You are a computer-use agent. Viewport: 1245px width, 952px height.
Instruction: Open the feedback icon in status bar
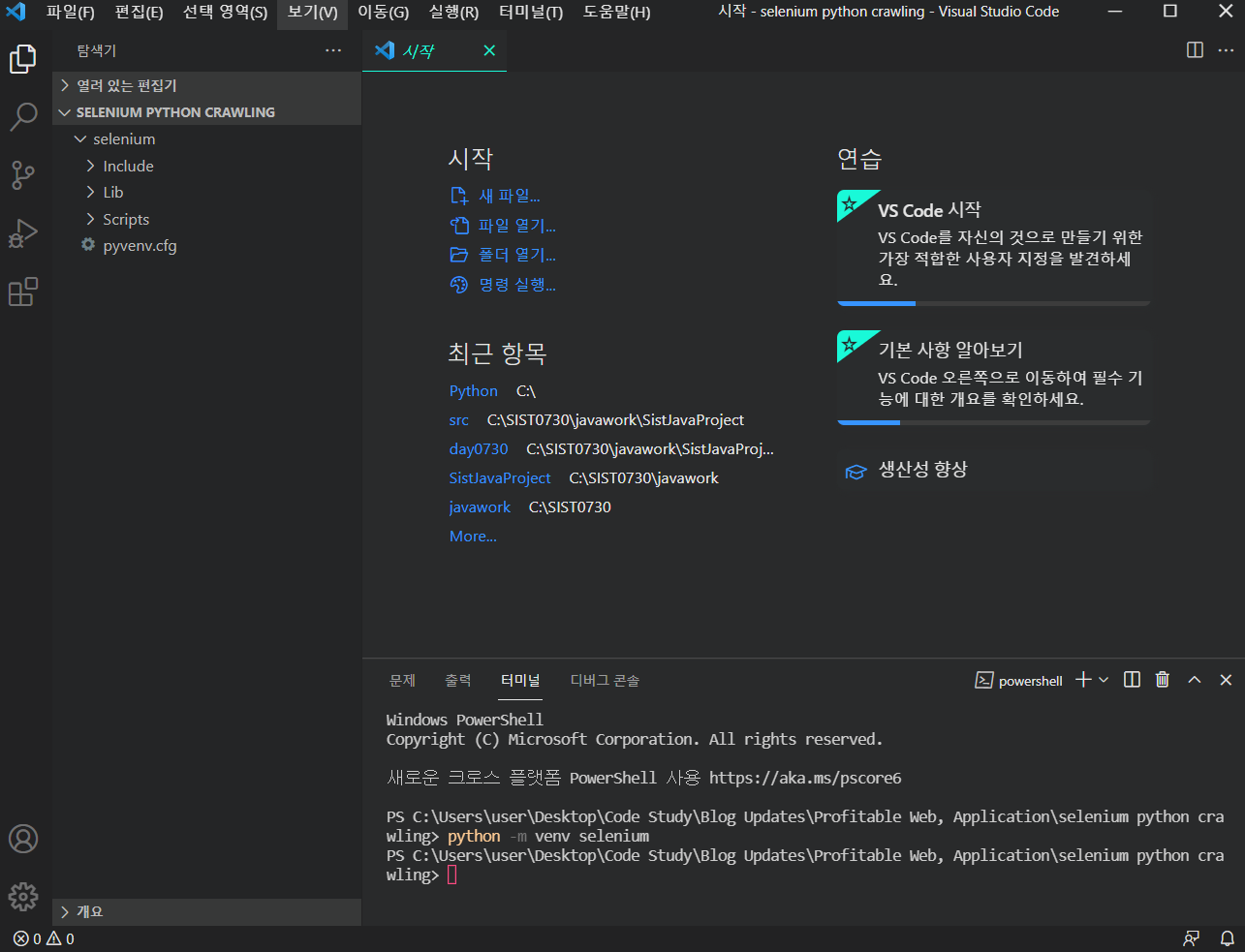tap(1192, 938)
